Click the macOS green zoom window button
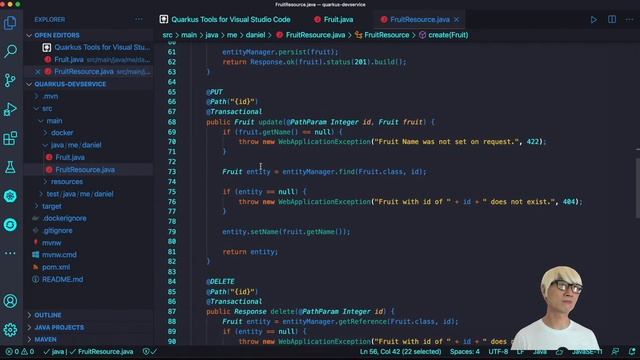The height and width of the screenshot is (360, 640). tap(18, 4)
